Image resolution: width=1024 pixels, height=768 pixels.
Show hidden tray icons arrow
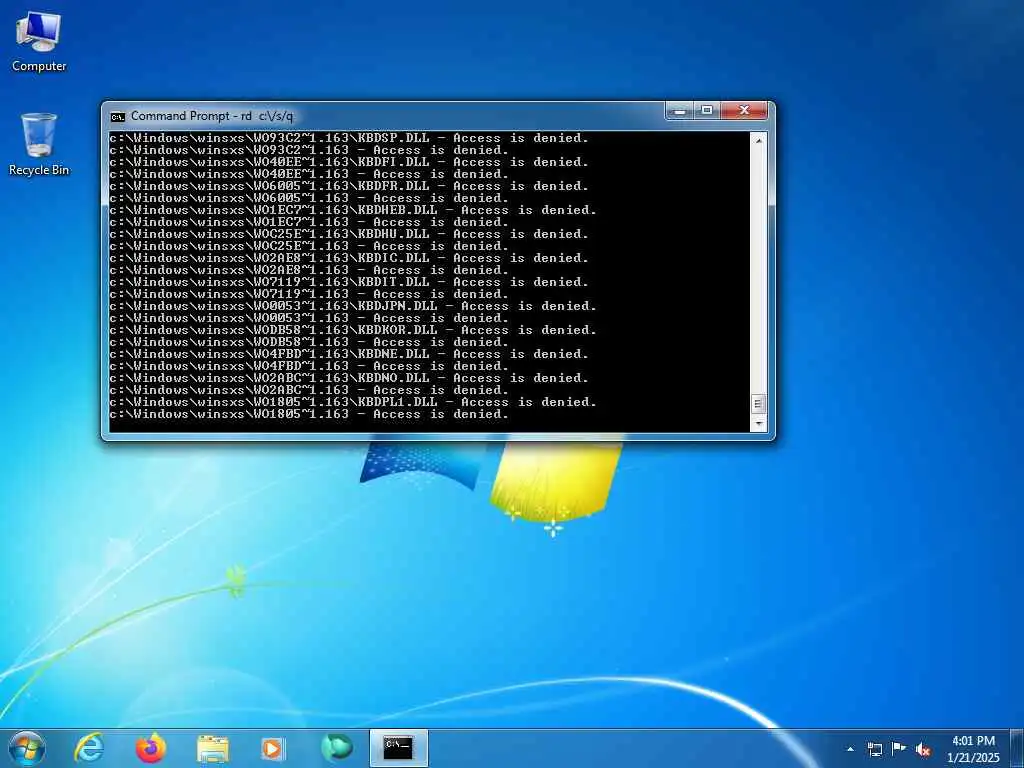click(x=850, y=749)
